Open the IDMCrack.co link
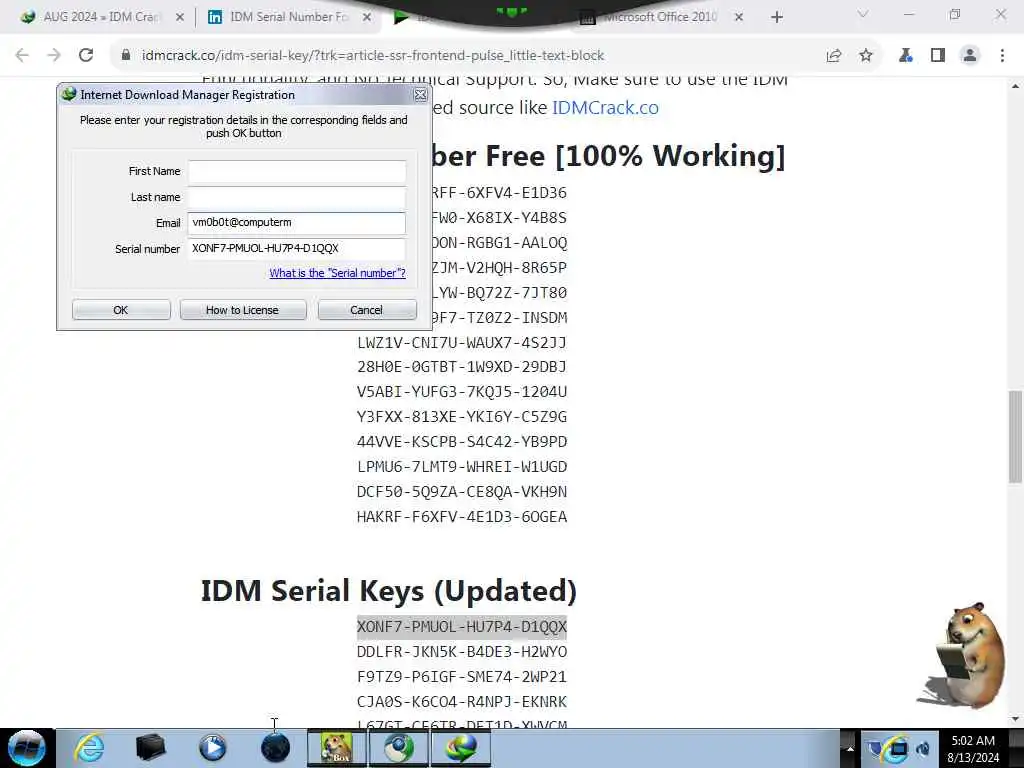Viewport: 1024px width, 768px height. pos(605,107)
